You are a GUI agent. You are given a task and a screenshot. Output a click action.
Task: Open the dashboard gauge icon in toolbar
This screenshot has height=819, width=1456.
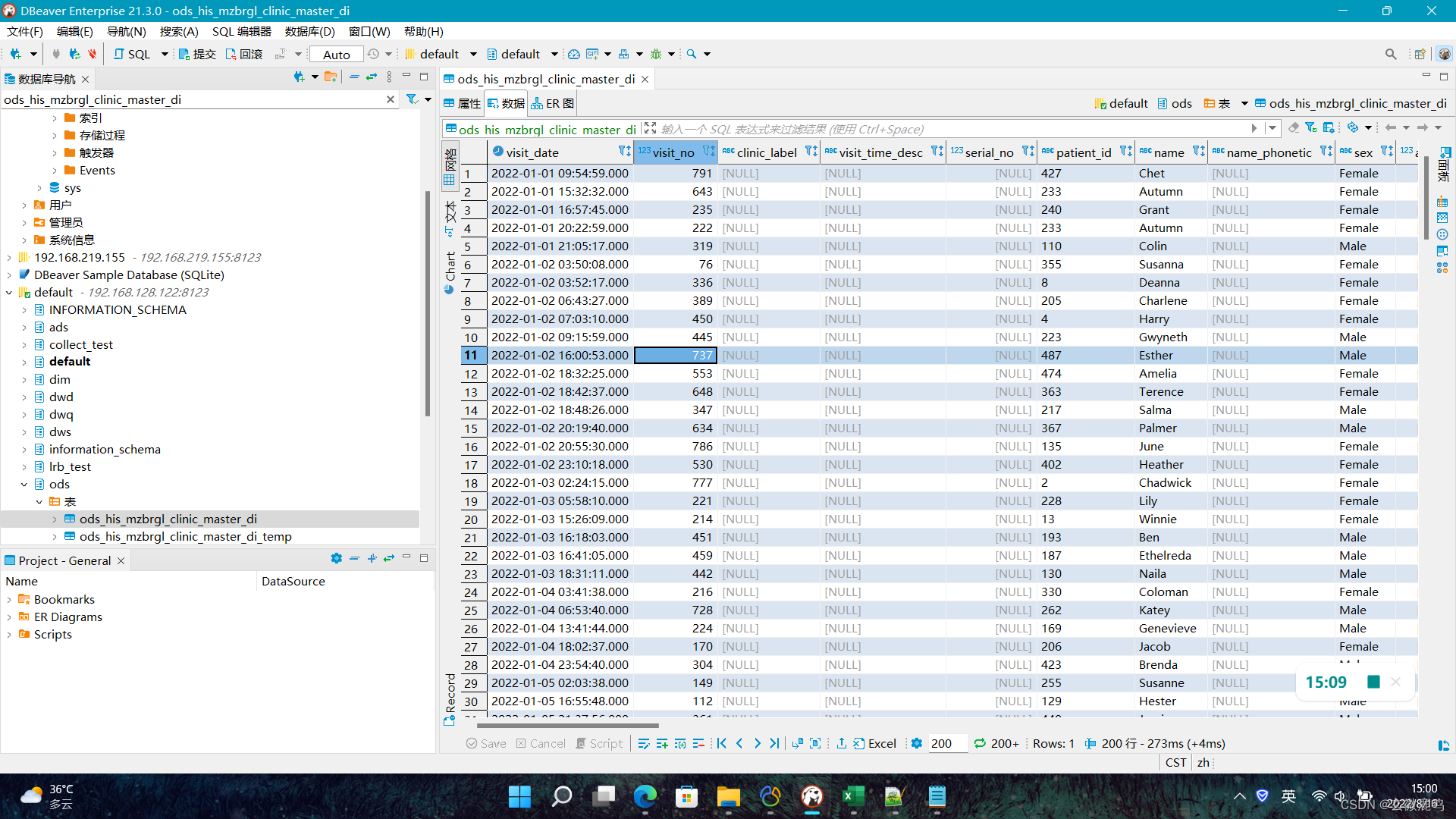tap(574, 54)
